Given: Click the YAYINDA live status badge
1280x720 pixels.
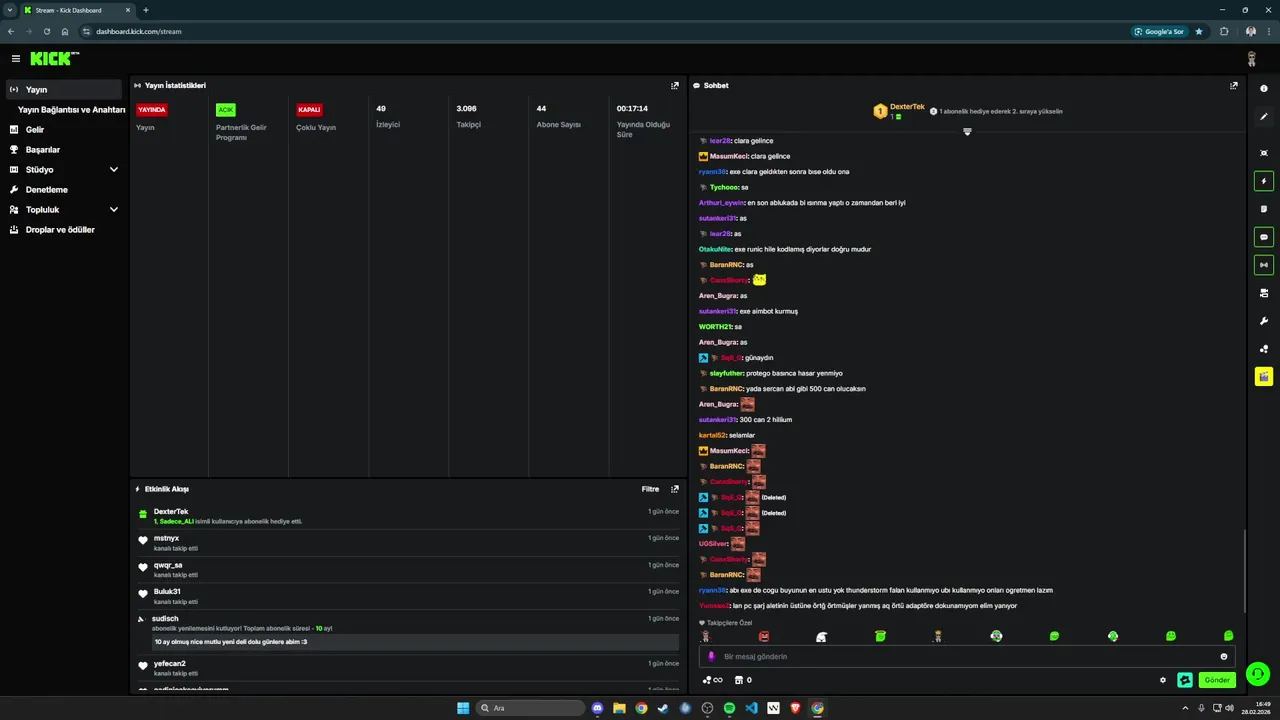Looking at the screenshot, I should point(152,110).
